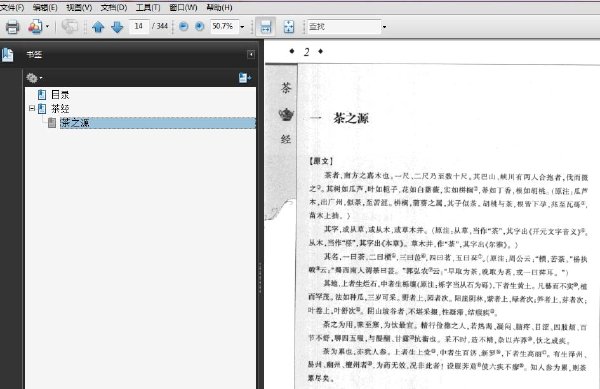Toggle the fit one full page view
Viewport: 600px width, 389px height.
[289, 27]
